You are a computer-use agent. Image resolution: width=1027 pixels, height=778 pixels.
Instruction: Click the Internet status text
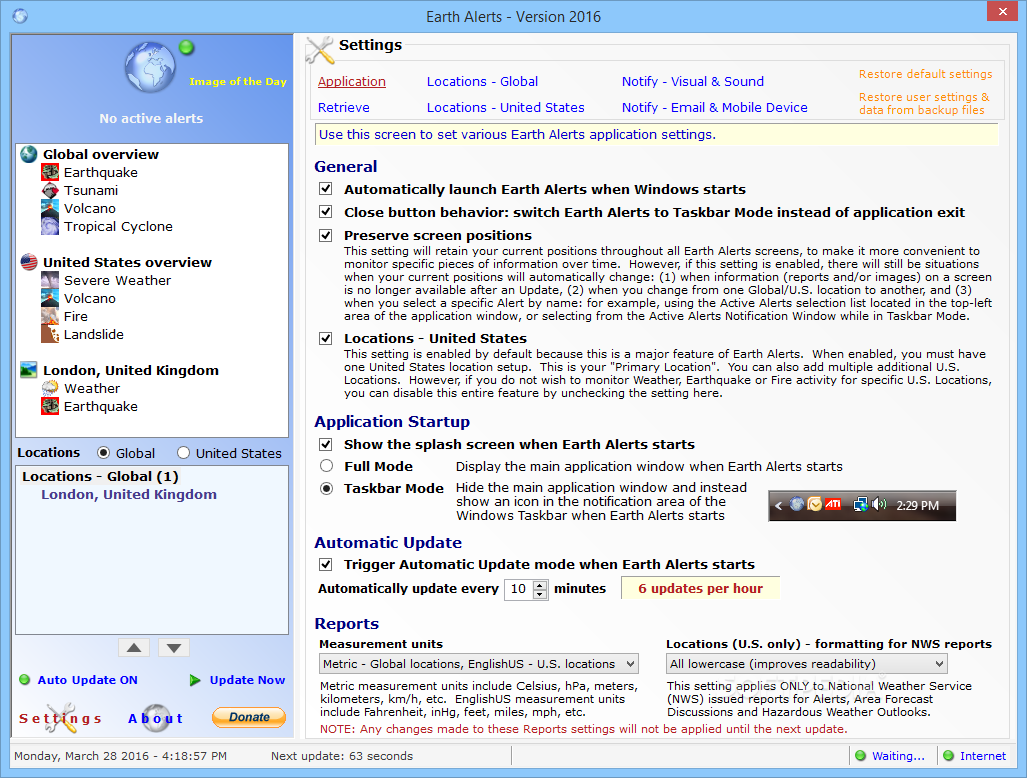982,756
